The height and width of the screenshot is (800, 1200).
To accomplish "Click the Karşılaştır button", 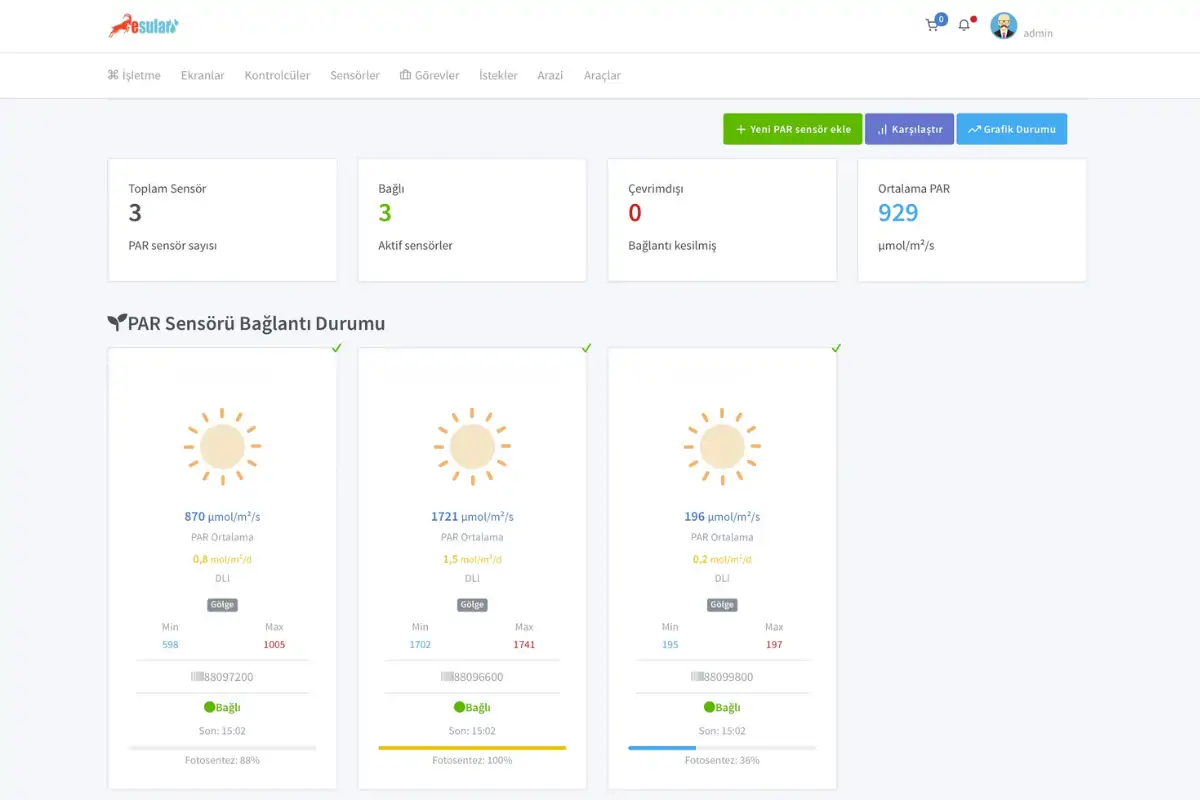I will (909, 129).
